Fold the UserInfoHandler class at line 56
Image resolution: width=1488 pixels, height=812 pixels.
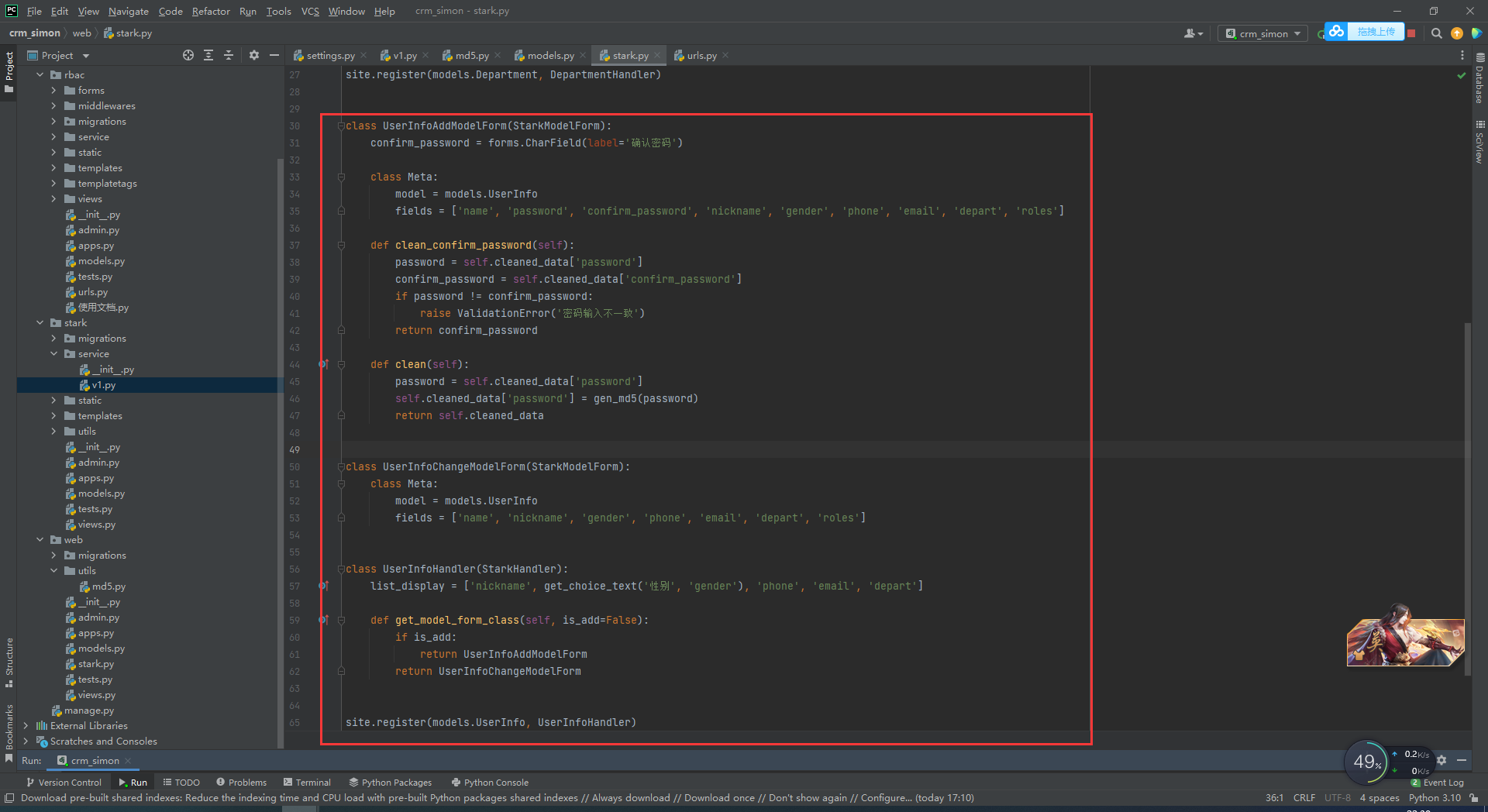pyautogui.click(x=341, y=569)
